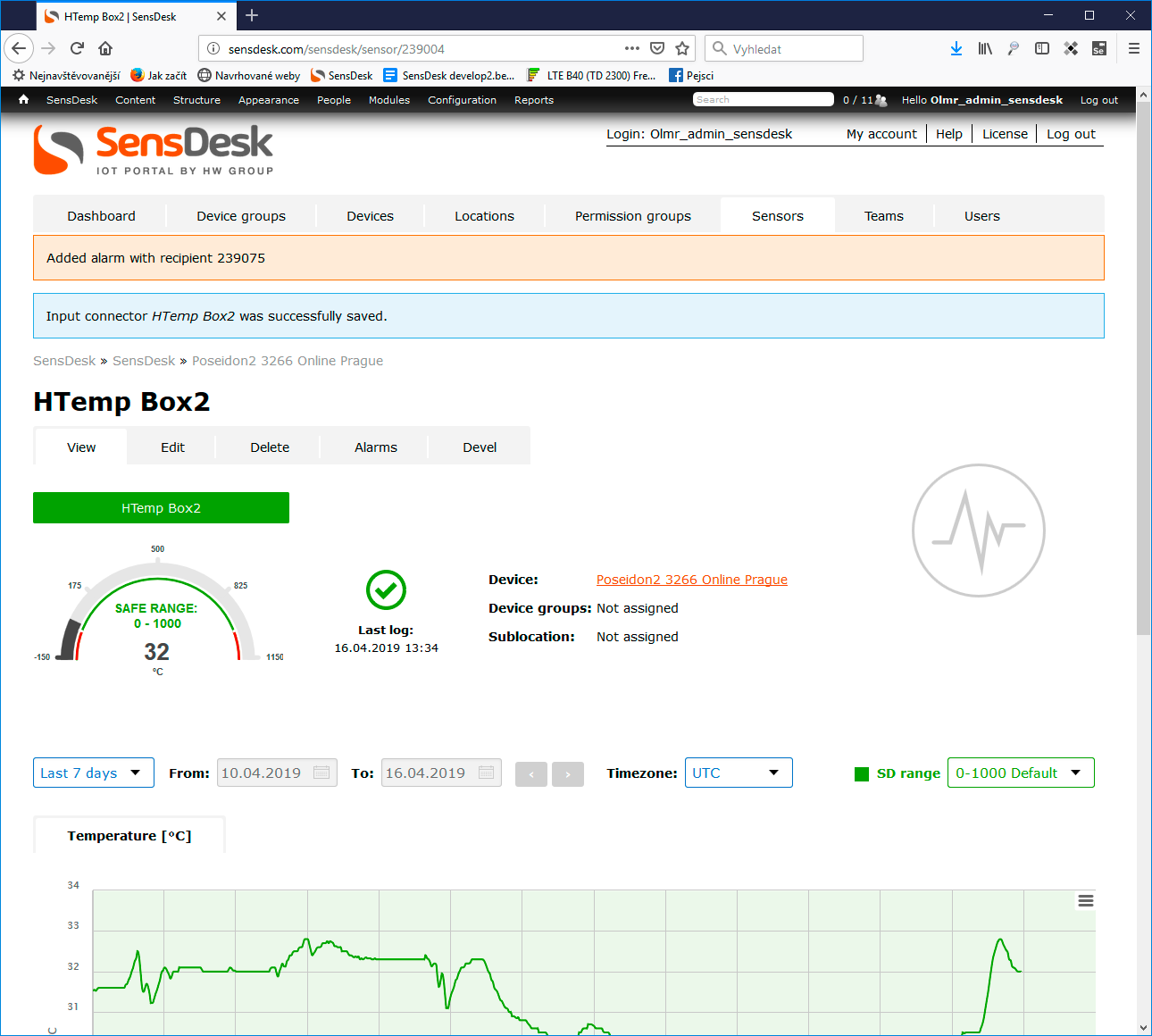Open the Dashboard navigation tab
1152x1036 pixels.
101,215
